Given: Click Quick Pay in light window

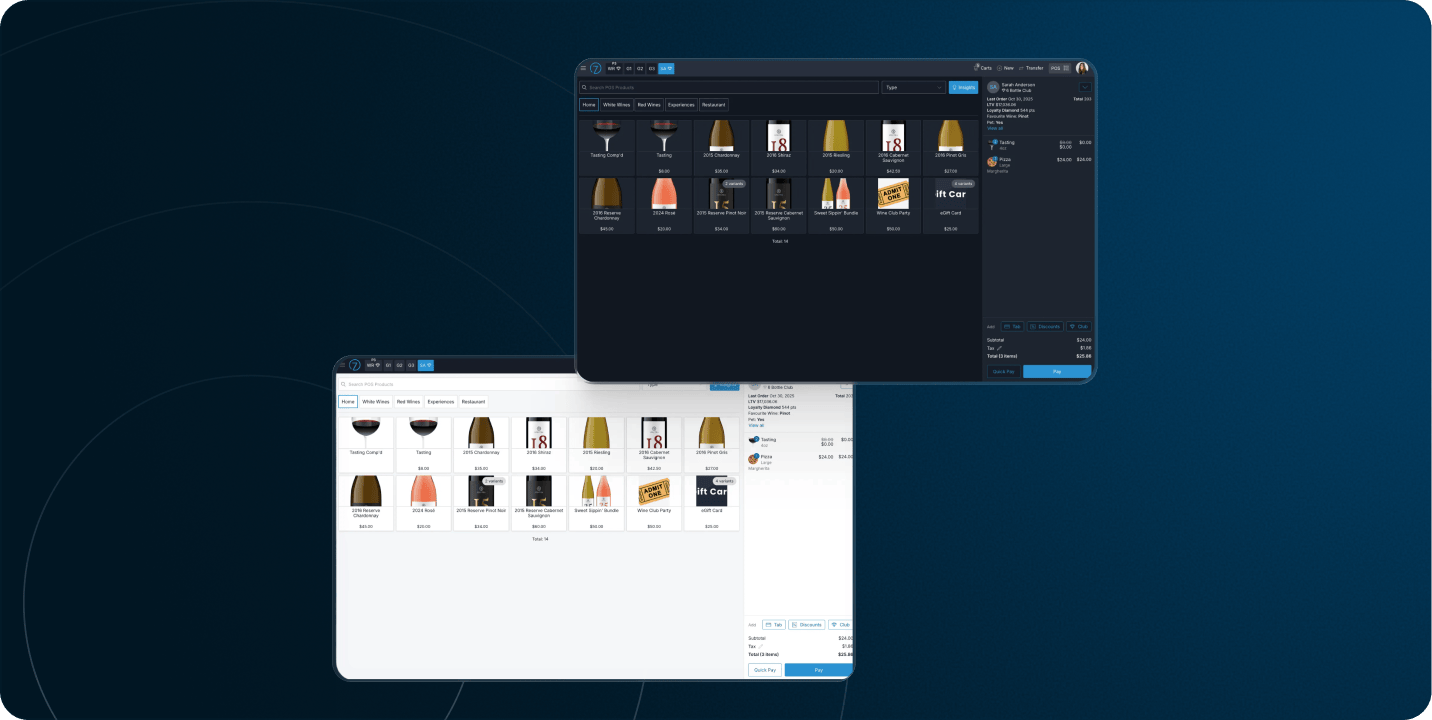Looking at the screenshot, I should (765, 670).
